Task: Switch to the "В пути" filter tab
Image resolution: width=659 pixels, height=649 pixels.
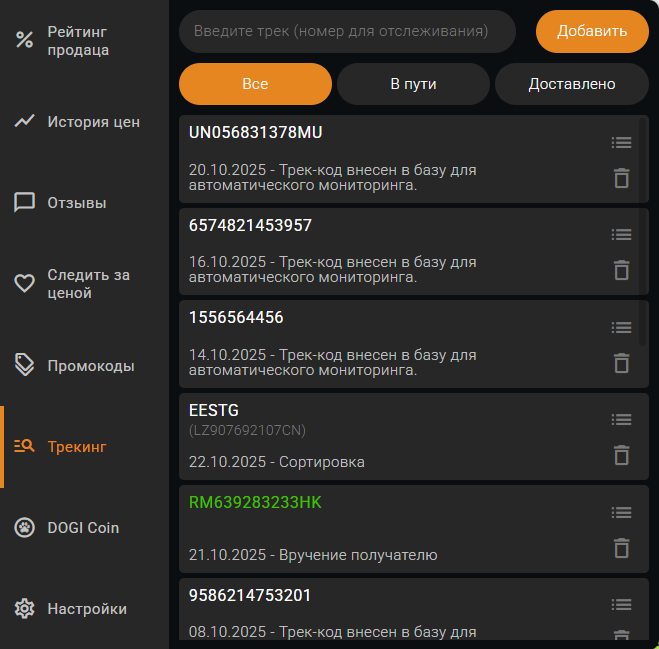Action: coord(413,84)
